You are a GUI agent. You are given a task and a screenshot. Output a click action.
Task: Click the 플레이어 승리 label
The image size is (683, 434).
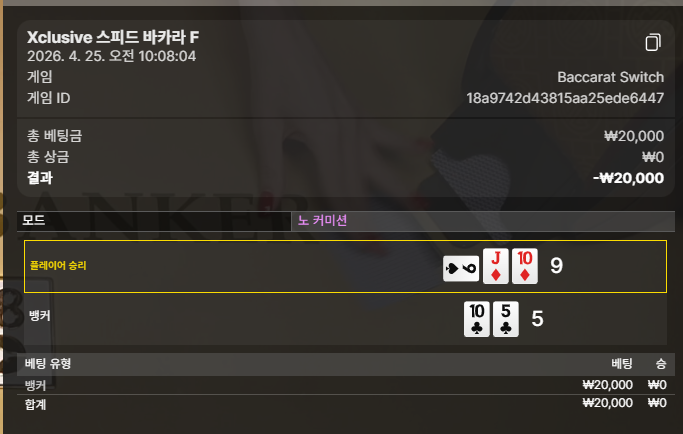58,265
